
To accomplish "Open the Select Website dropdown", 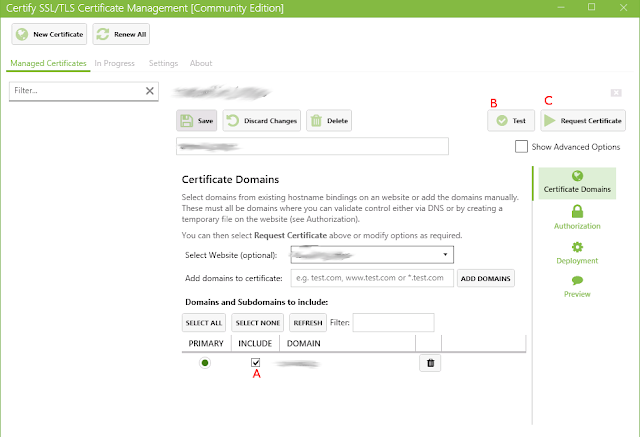I will pos(372,255).
